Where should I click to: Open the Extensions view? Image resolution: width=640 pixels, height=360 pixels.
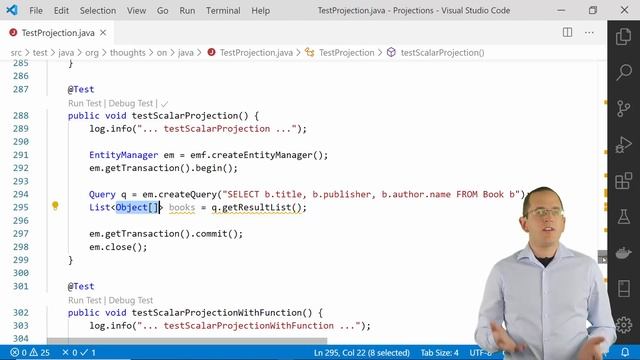(x=623, y=180)
